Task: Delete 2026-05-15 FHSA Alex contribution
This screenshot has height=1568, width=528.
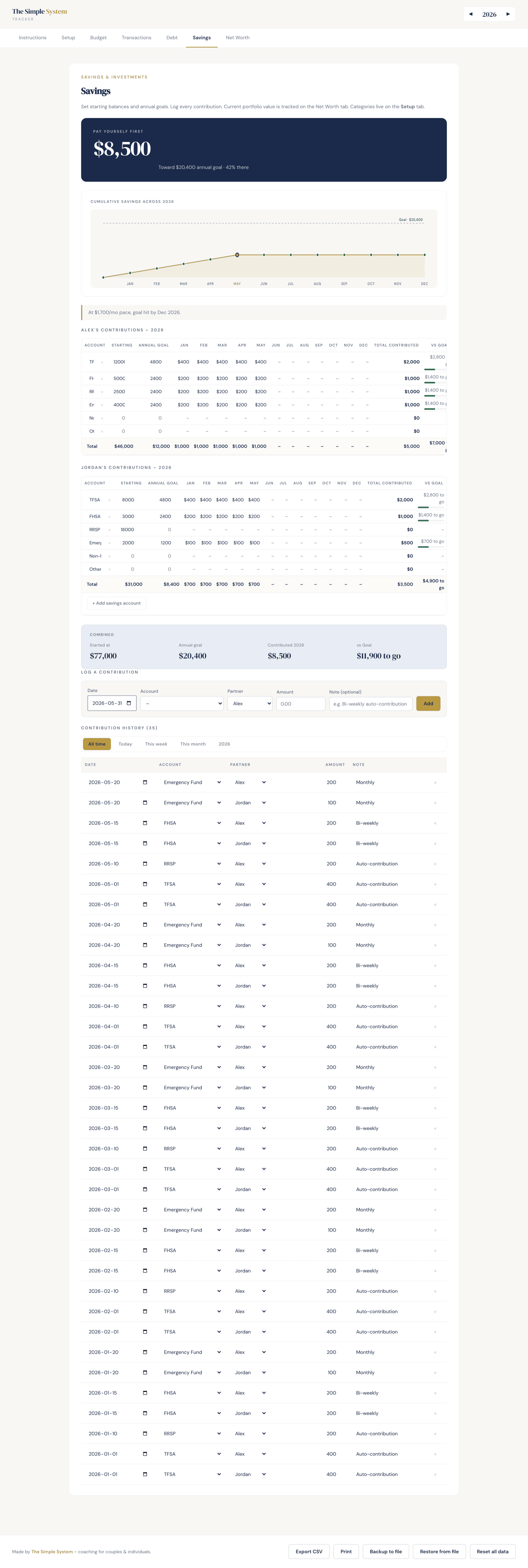Action: pyautogui.click(x=435, y=823)
